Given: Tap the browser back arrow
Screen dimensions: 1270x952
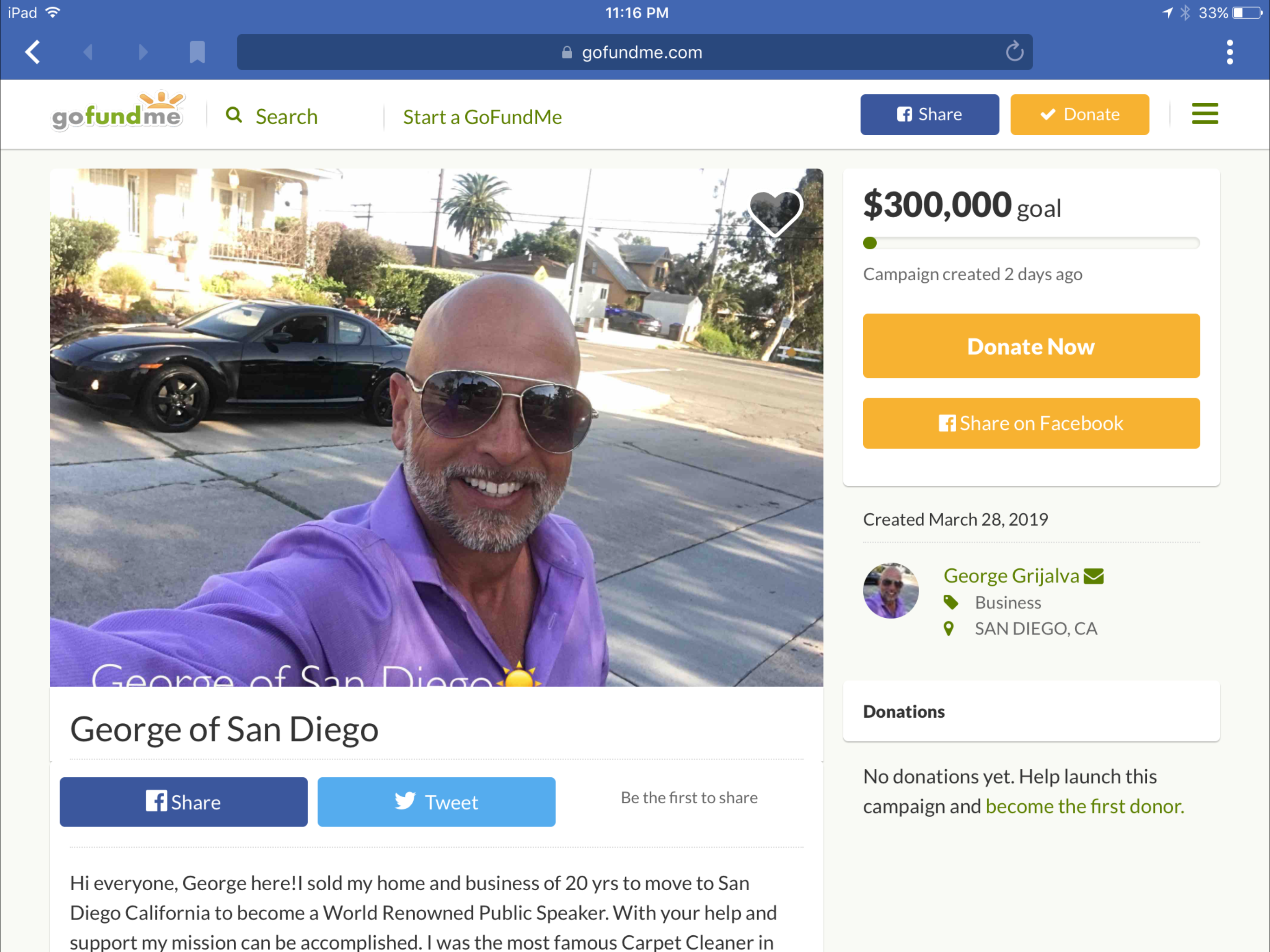Looking at the screenshot, I should 33,52.
